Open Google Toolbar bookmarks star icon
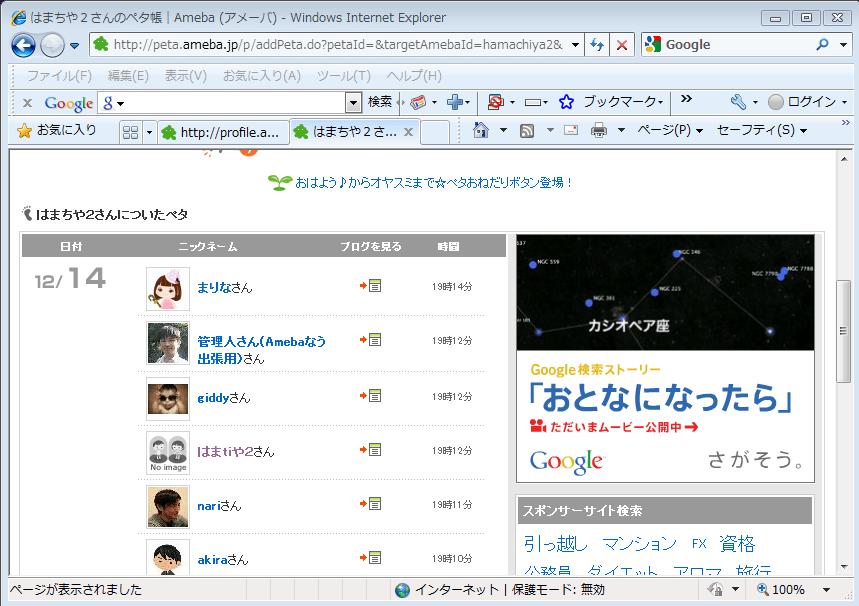This screenshot has width=859, height=606. [568, 102]
